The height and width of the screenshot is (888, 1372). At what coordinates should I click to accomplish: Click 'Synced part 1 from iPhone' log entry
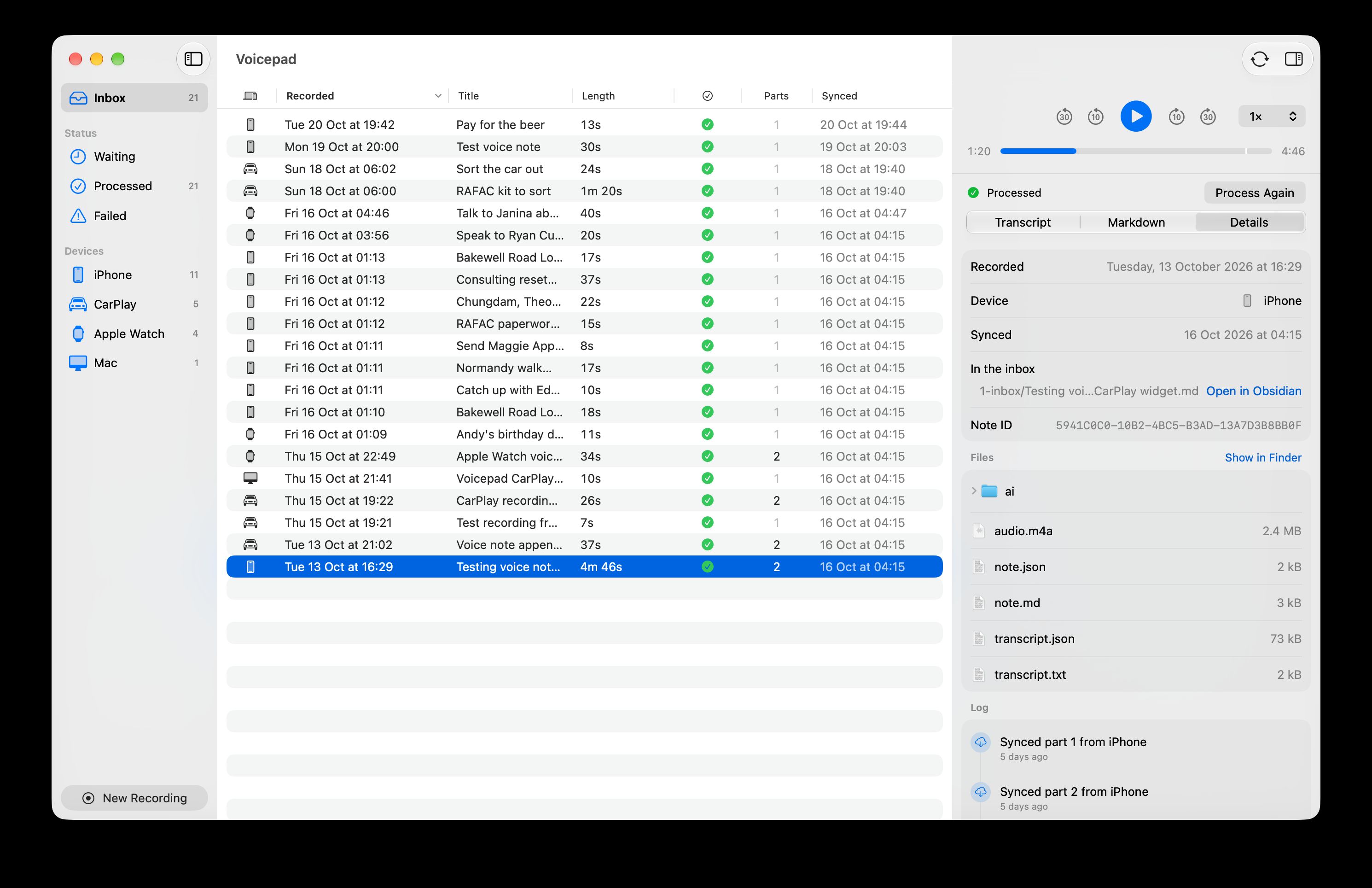[x=1072, y=742]
